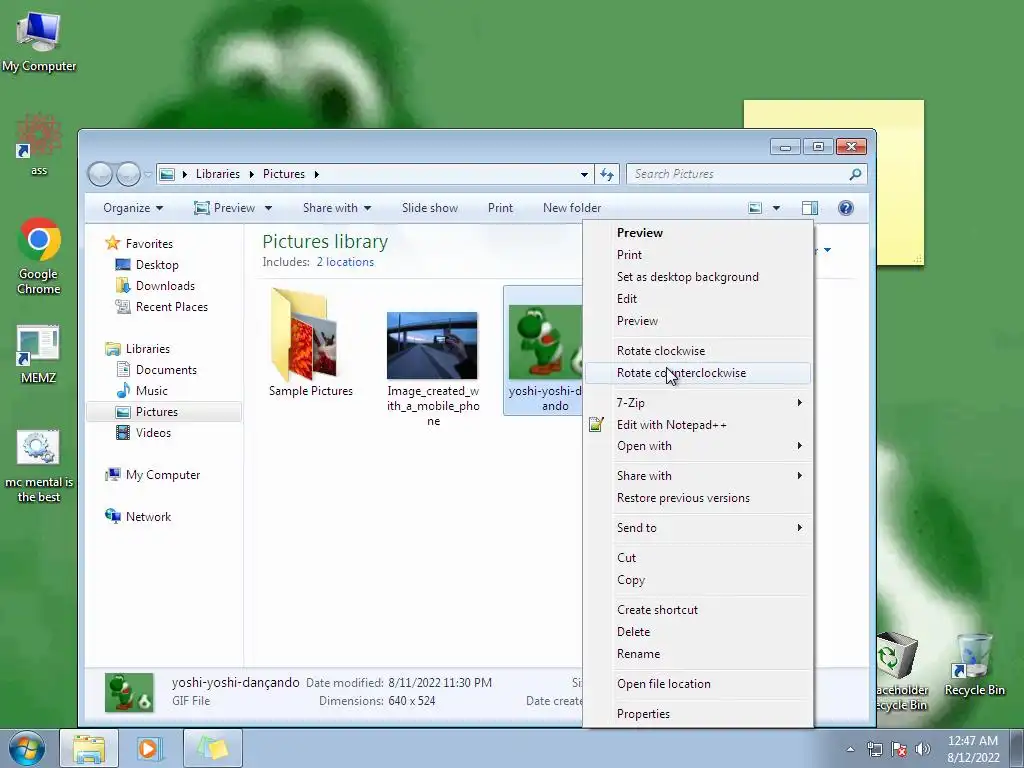Create a New folder

click(572, 208)
